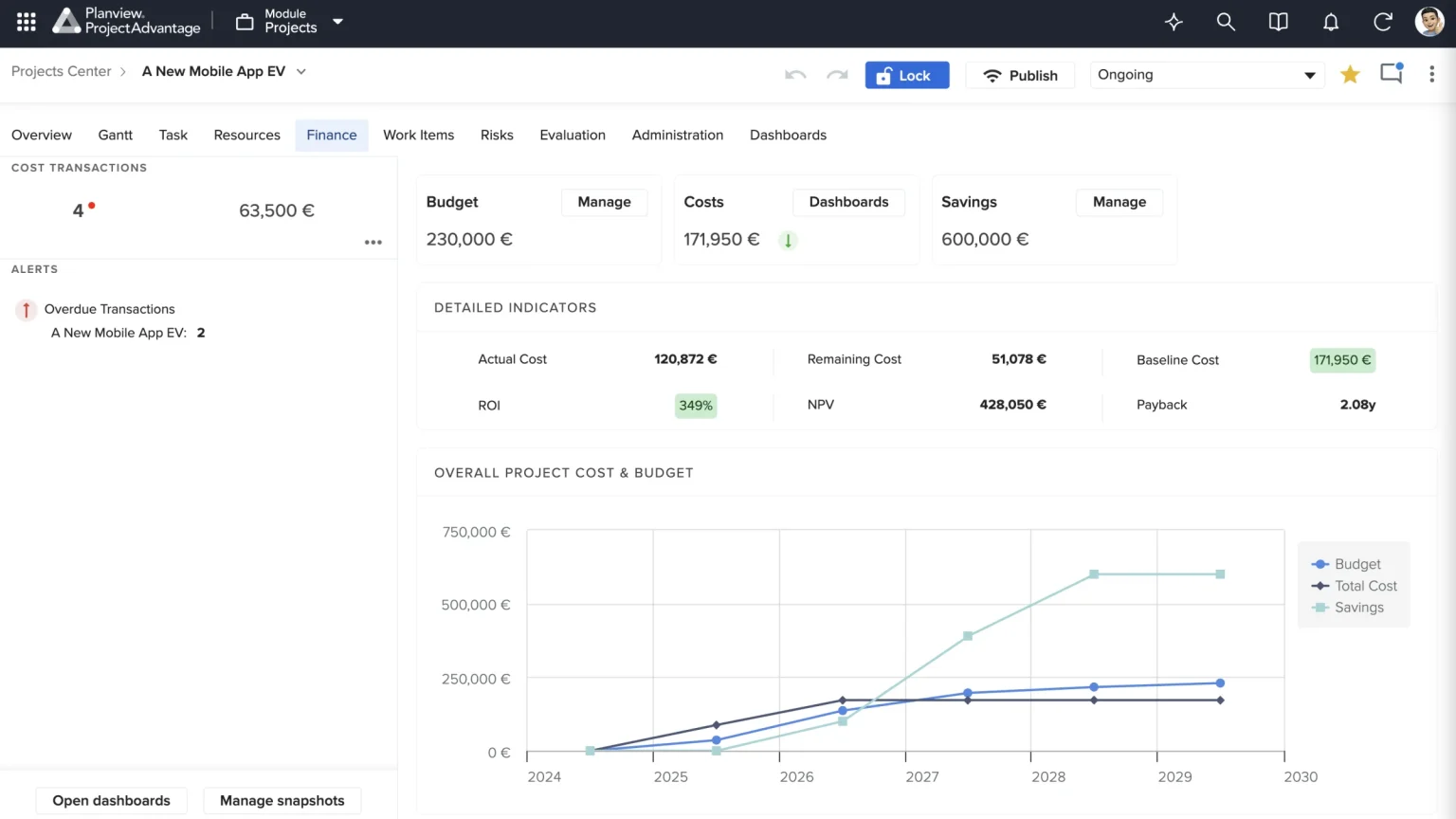Click the red overdue transactions alert icon
This screenshot has width=1456, height=819.
click(27, 309)
